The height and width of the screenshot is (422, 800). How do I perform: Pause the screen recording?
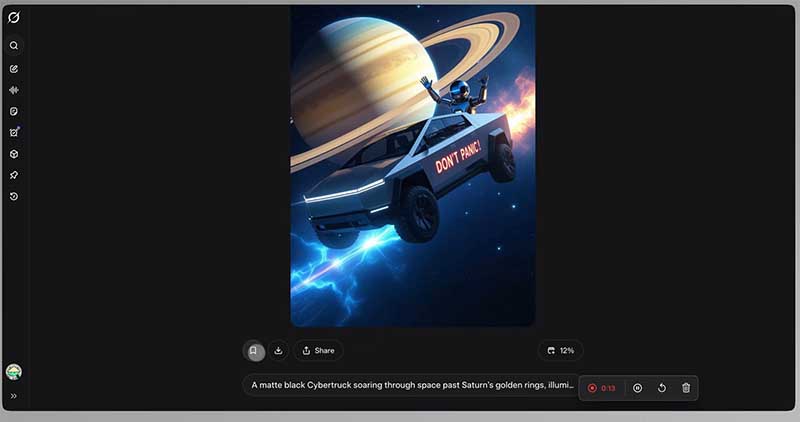(x=637, y=388)
